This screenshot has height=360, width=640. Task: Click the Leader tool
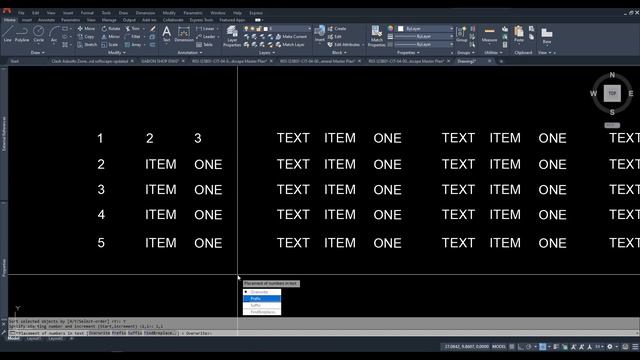pyautogui.click(x=205, y=37)
